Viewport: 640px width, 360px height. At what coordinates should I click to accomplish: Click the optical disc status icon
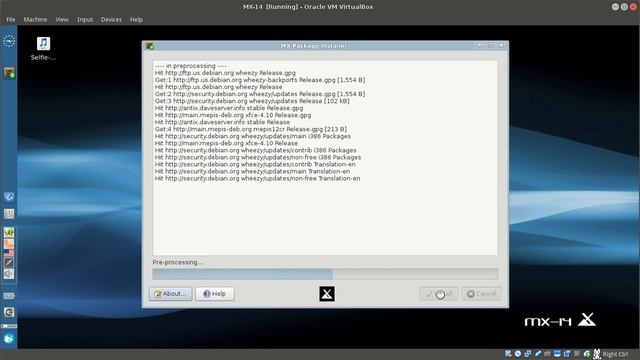pyautogui.click(x=518, y=354)
